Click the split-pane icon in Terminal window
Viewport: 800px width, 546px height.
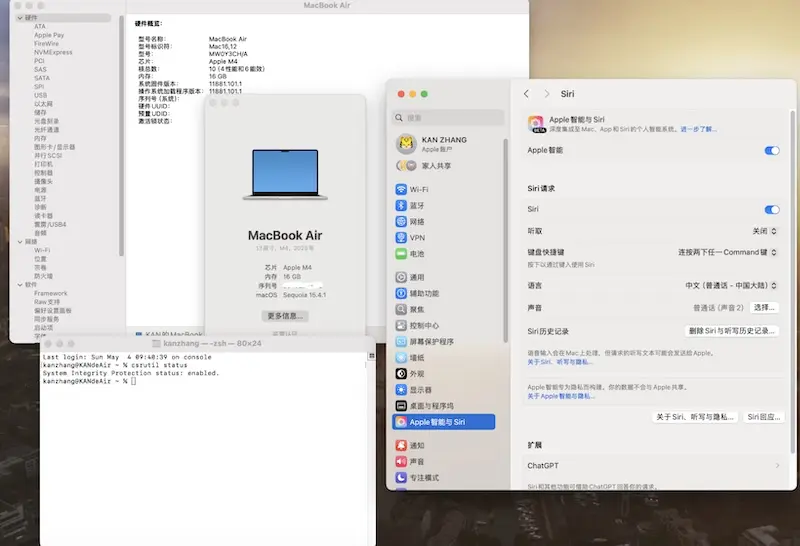371,356
